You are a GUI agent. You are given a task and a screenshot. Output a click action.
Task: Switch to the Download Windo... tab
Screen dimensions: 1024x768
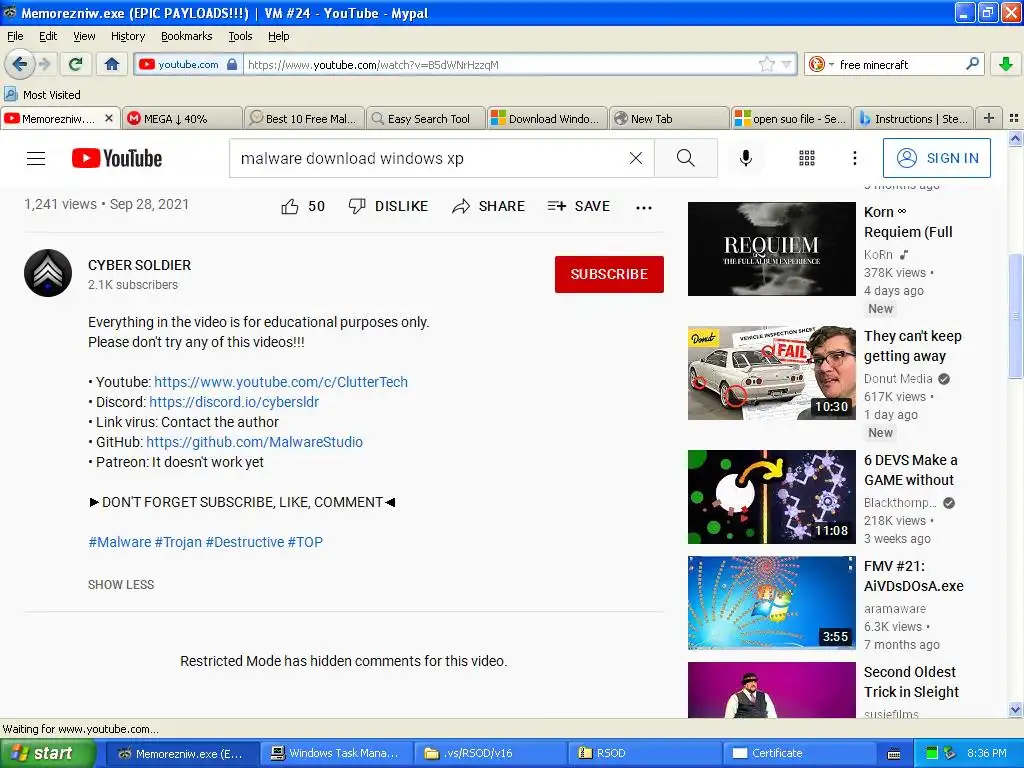(548, 119)
